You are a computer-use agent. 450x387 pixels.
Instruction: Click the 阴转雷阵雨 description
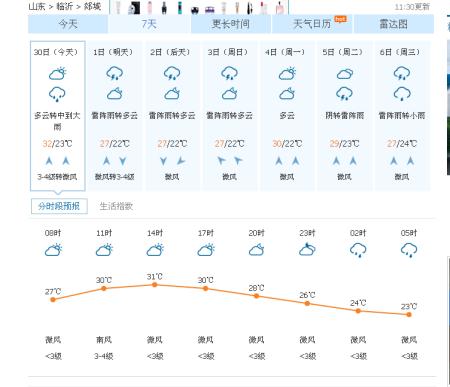tap(344, 116)
